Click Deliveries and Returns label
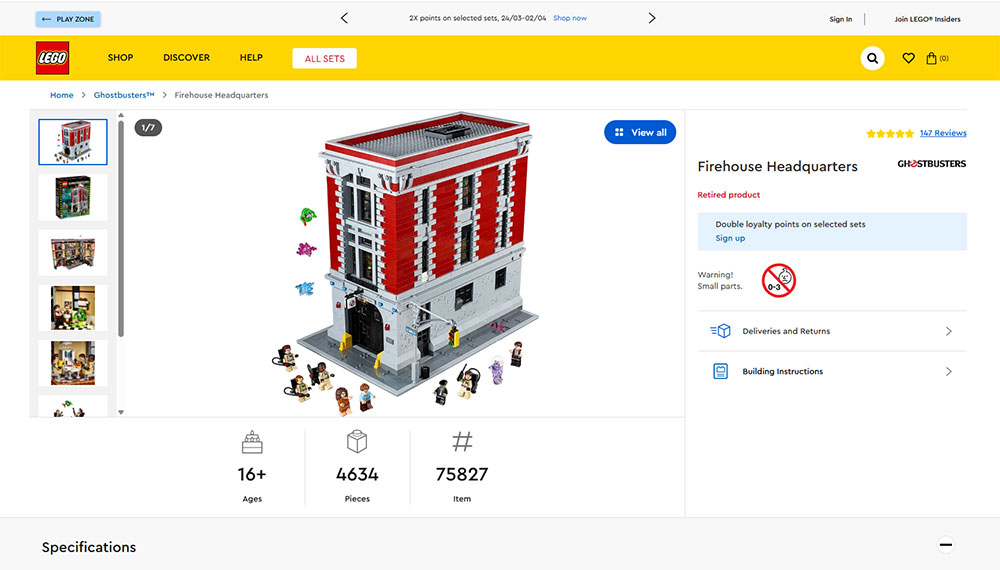Viewport: 1000px width, 570px height. [x=786, y=331]
